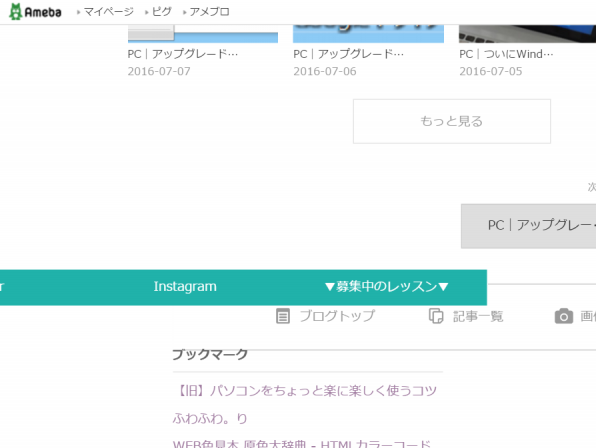
Task: Open the アメブロ header link
Action: pos(209,12)
